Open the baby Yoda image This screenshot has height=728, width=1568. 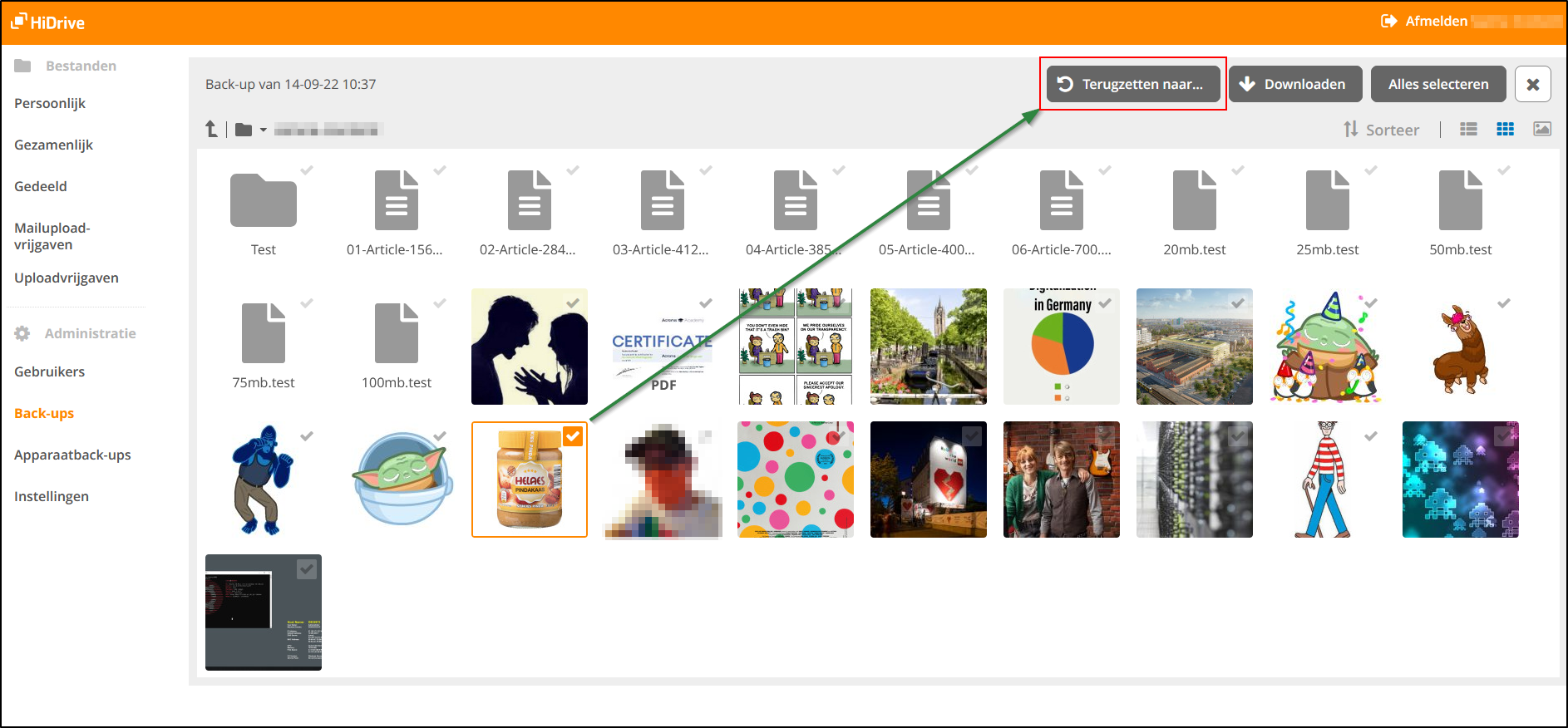click(x=403, y=480)
